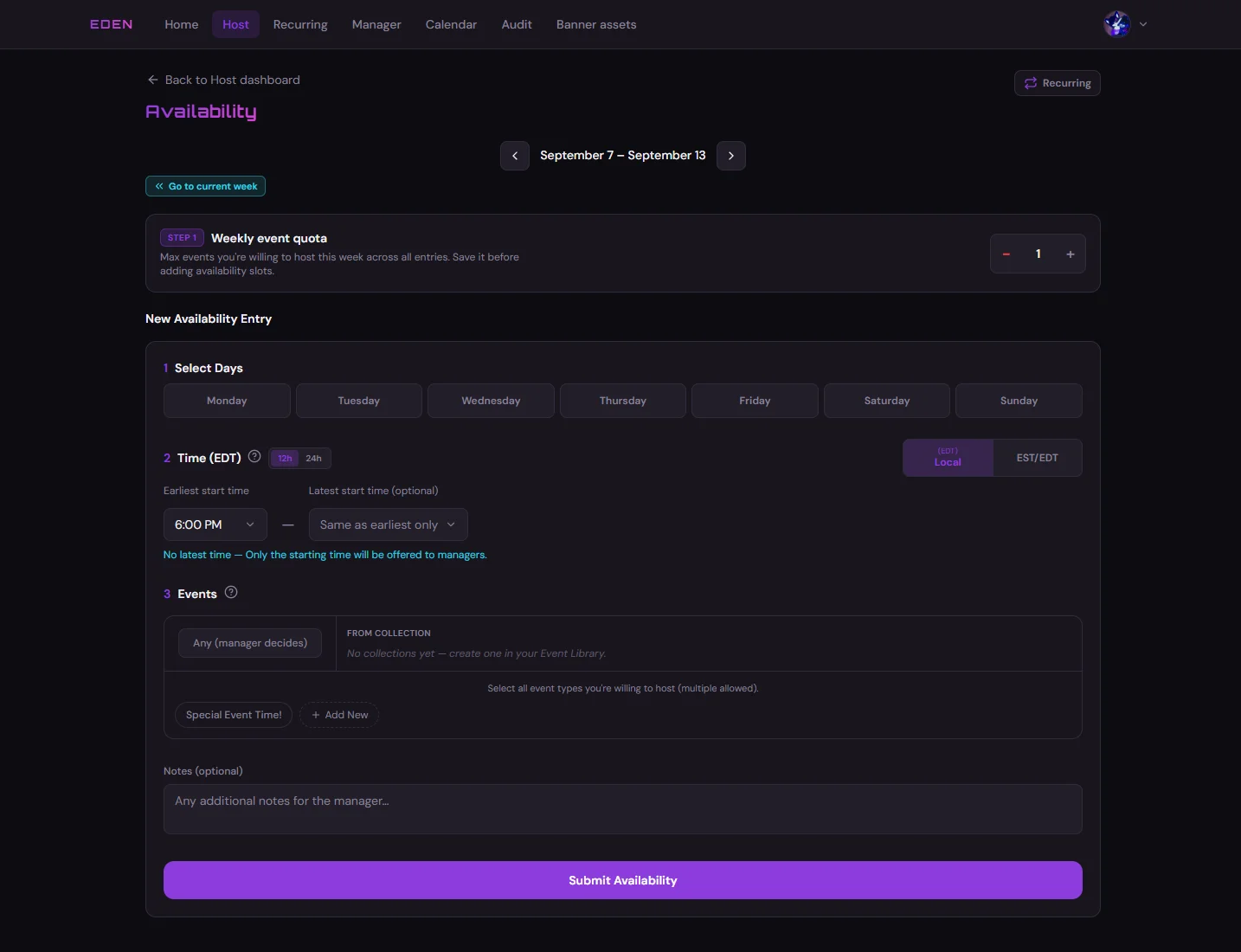1241x952 pixels.
Task: Open the Host nav item
Action: pyautogui.click(x=235, y=24)
